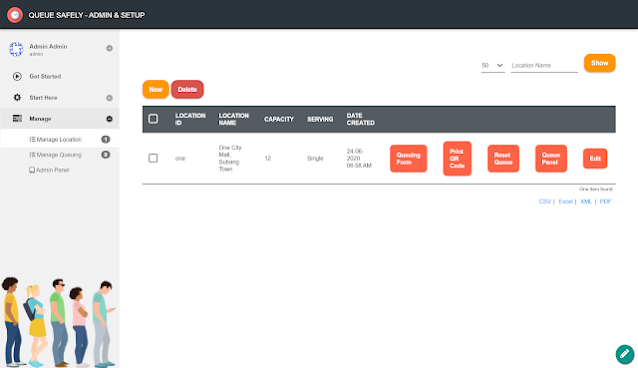Viewport: 638px width, 368px height.
Task: Click the Print QR Code button
Action: click(457, 158)
